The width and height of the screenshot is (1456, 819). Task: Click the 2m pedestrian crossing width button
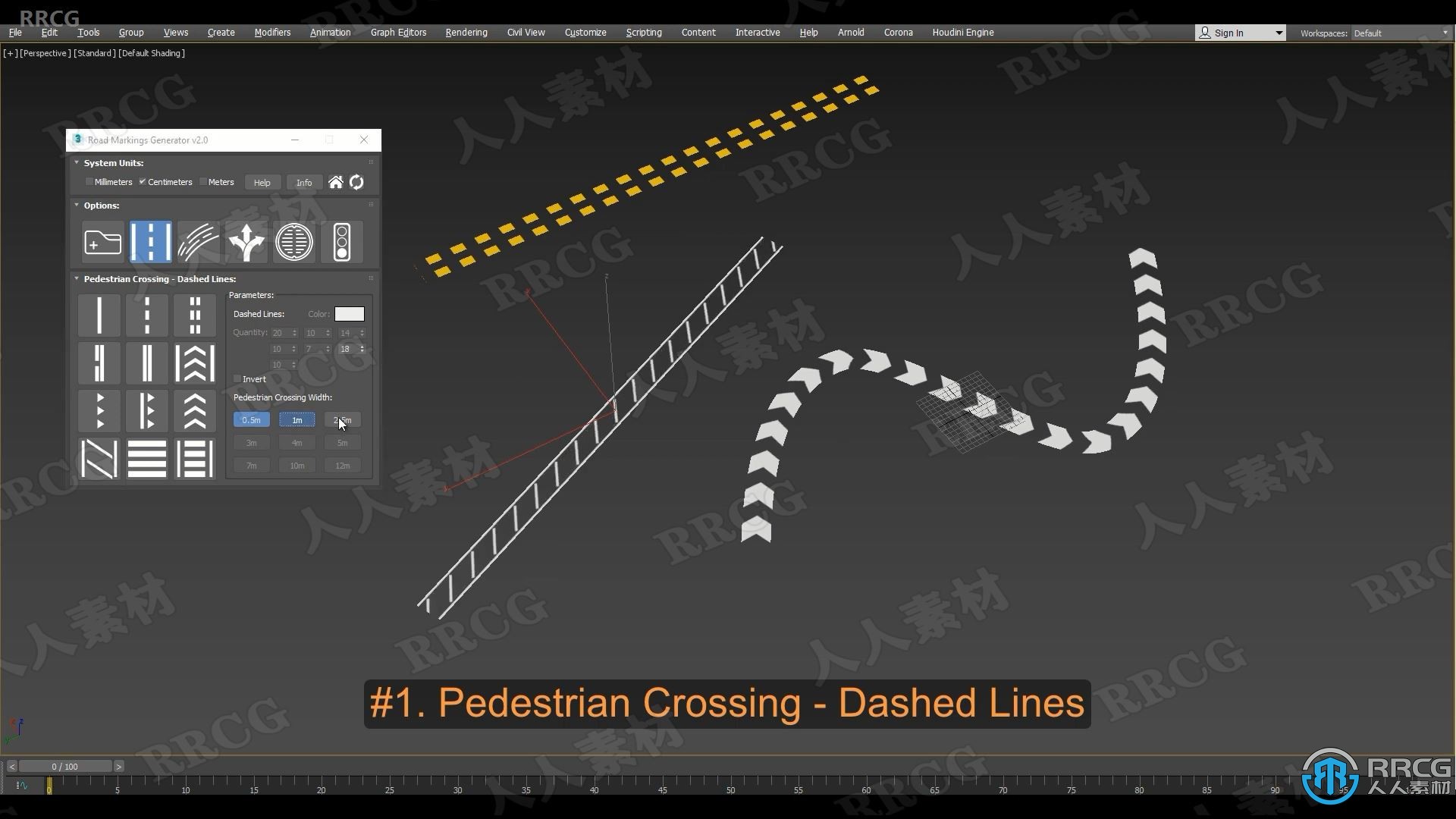[x=342, y=419]
